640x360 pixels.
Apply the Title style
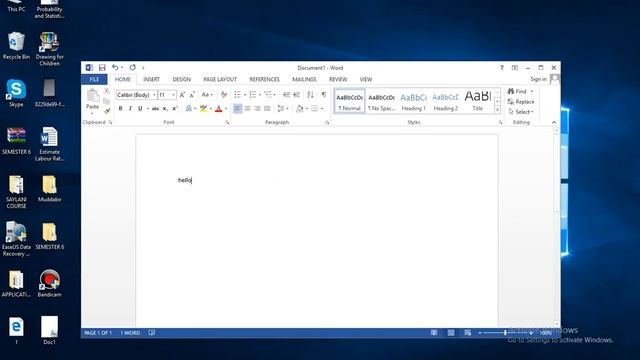(x=478, y=101)
